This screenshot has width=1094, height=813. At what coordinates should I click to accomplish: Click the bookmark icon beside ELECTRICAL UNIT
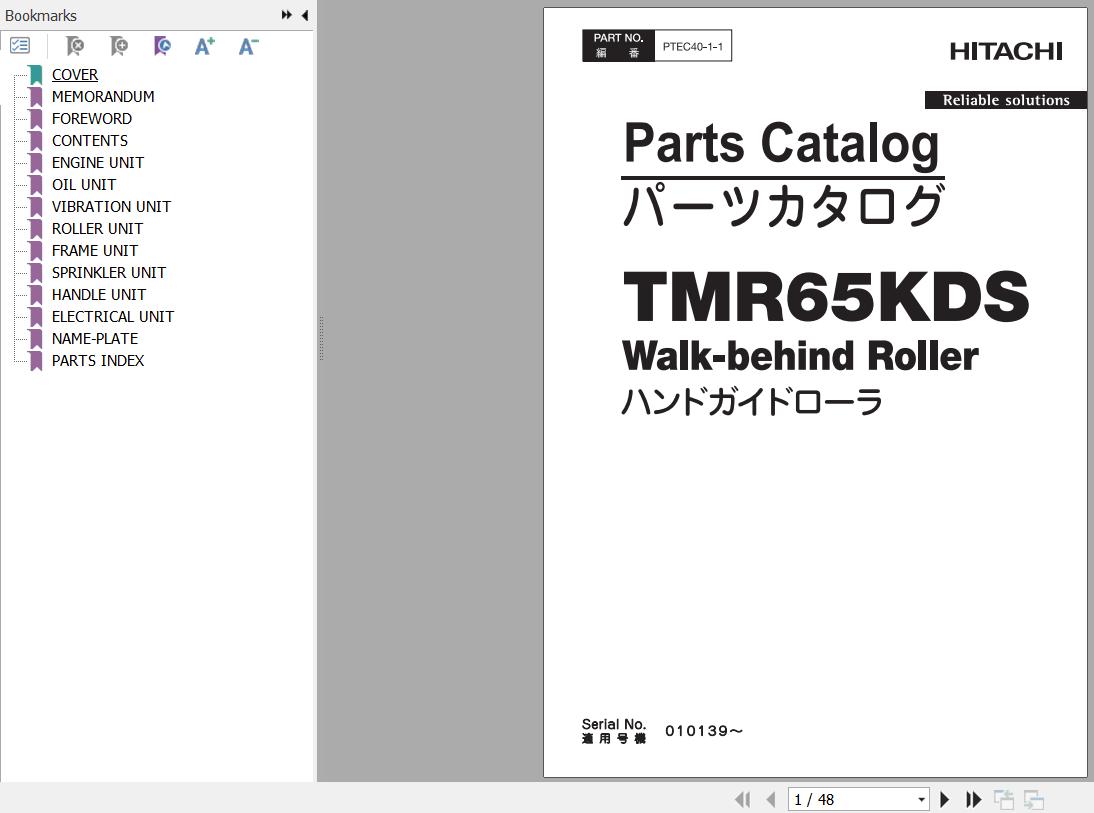tap(36, 317)
